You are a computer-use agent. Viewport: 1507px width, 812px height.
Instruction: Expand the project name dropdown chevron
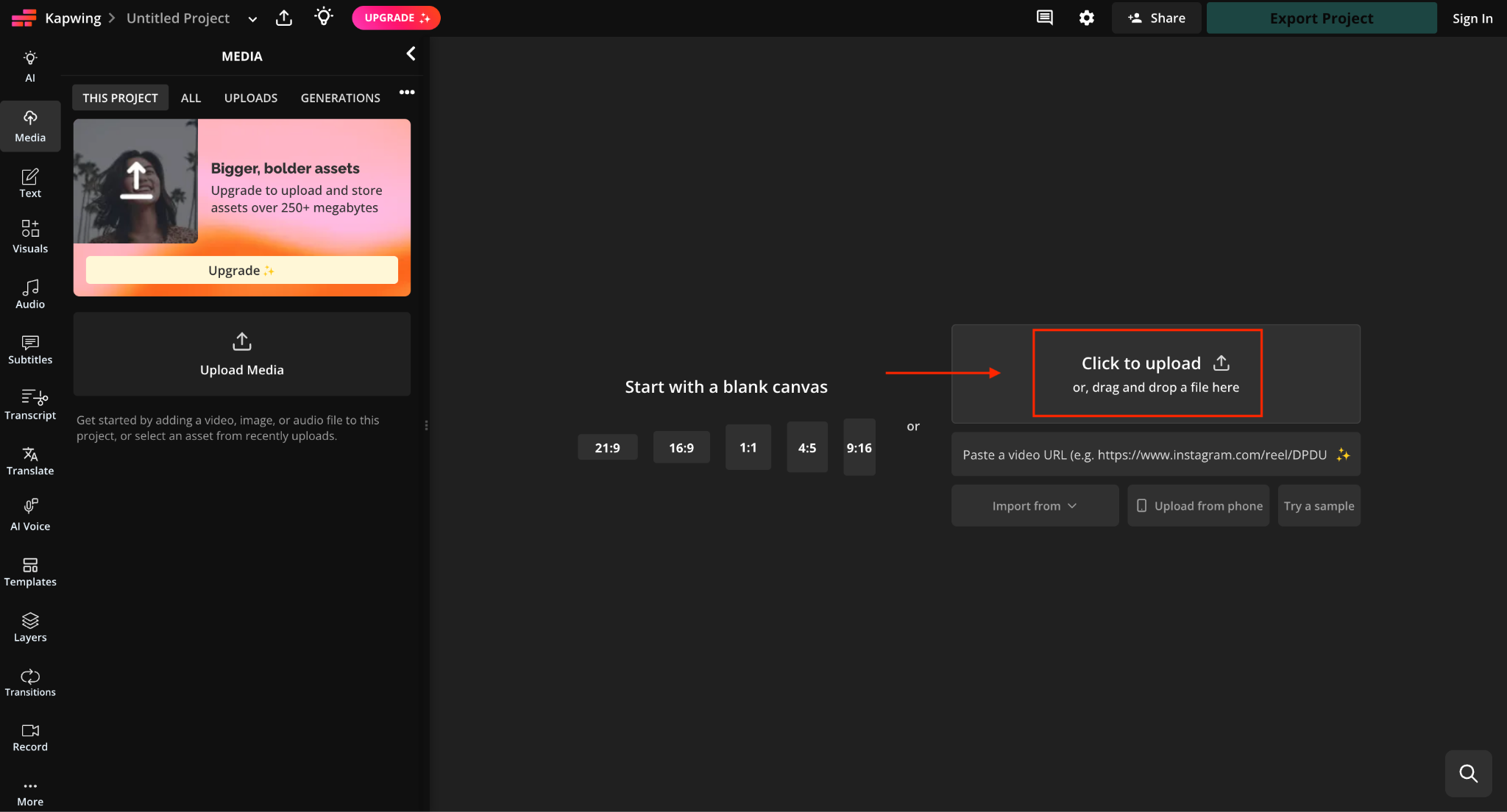(252, 19)
